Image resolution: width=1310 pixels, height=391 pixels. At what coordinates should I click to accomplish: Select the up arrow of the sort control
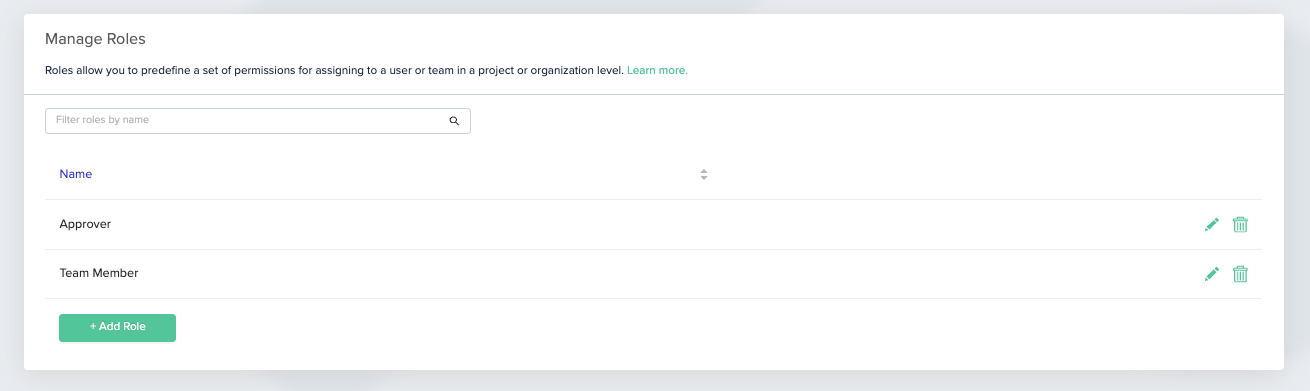(704, 171)
